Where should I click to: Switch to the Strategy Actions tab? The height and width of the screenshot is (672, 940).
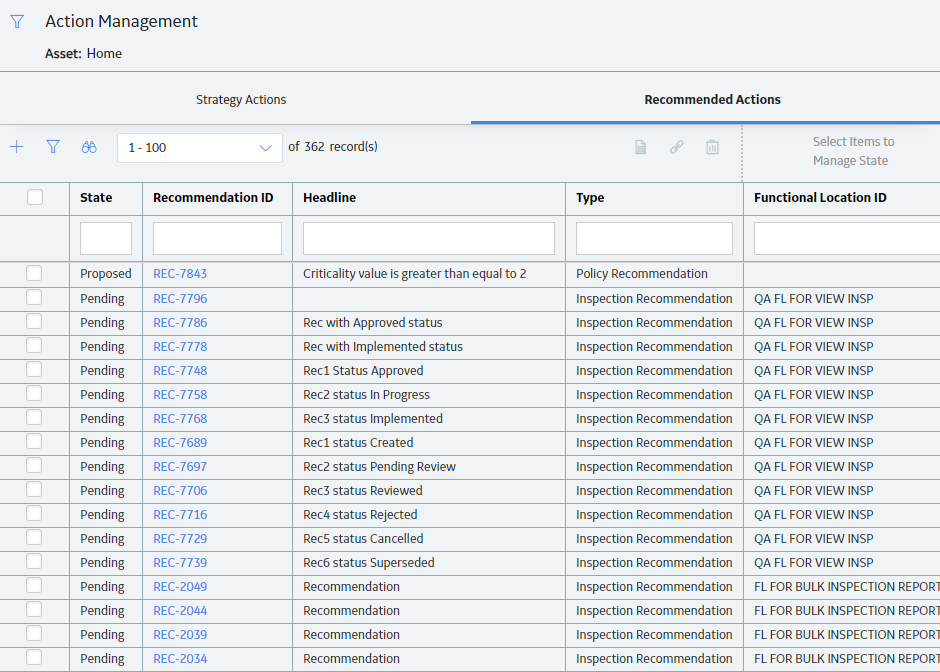tap(241, 100)
